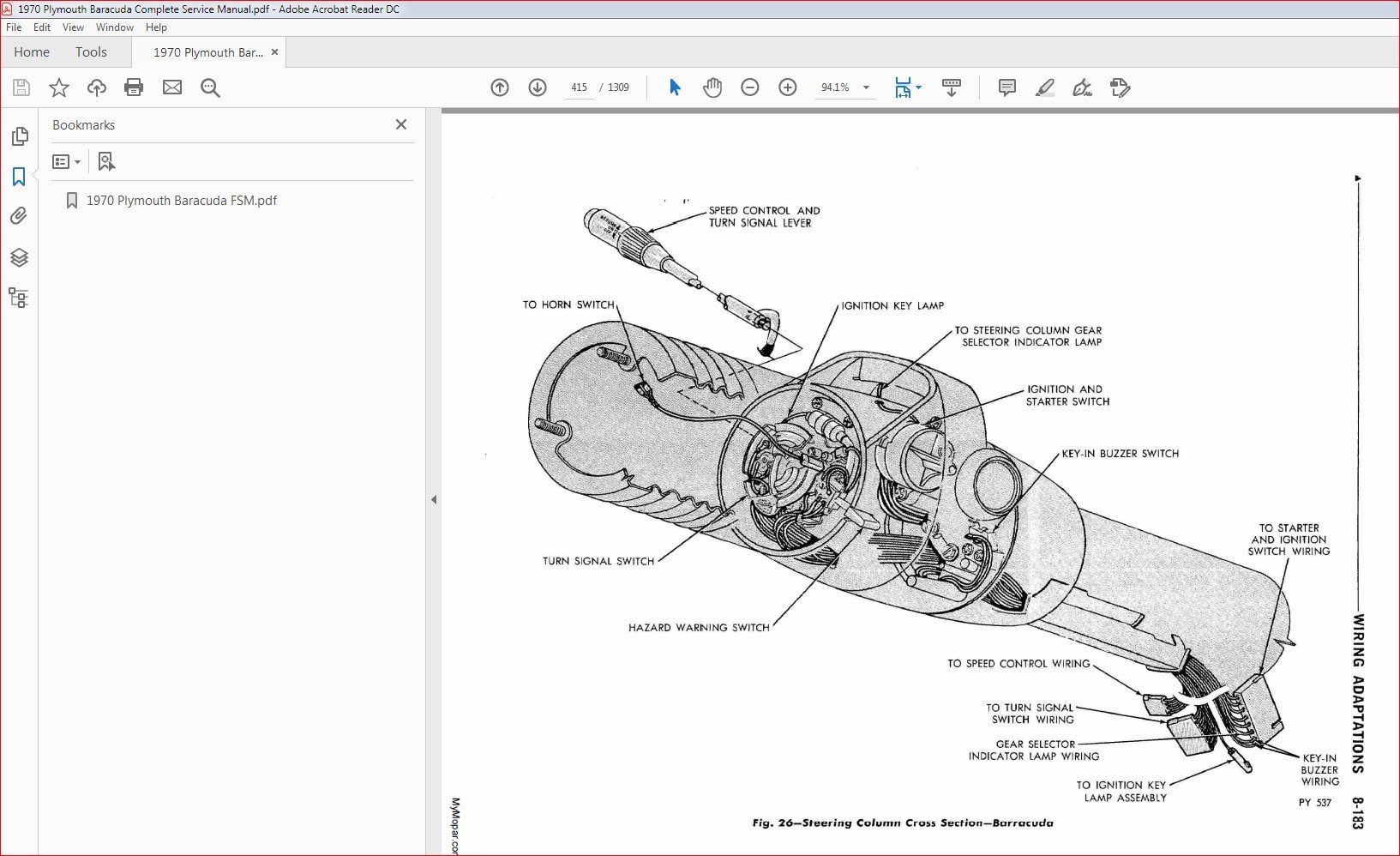Screen dimensions: 1400x856
Task: Open the 1970 Plymouth Baracuda FSM.pdf bookmark
Action: (182, 201)
